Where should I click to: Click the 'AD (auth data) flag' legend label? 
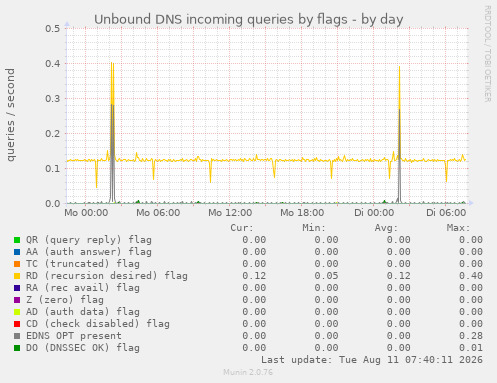pyautogui.click(x=83, y=312)
